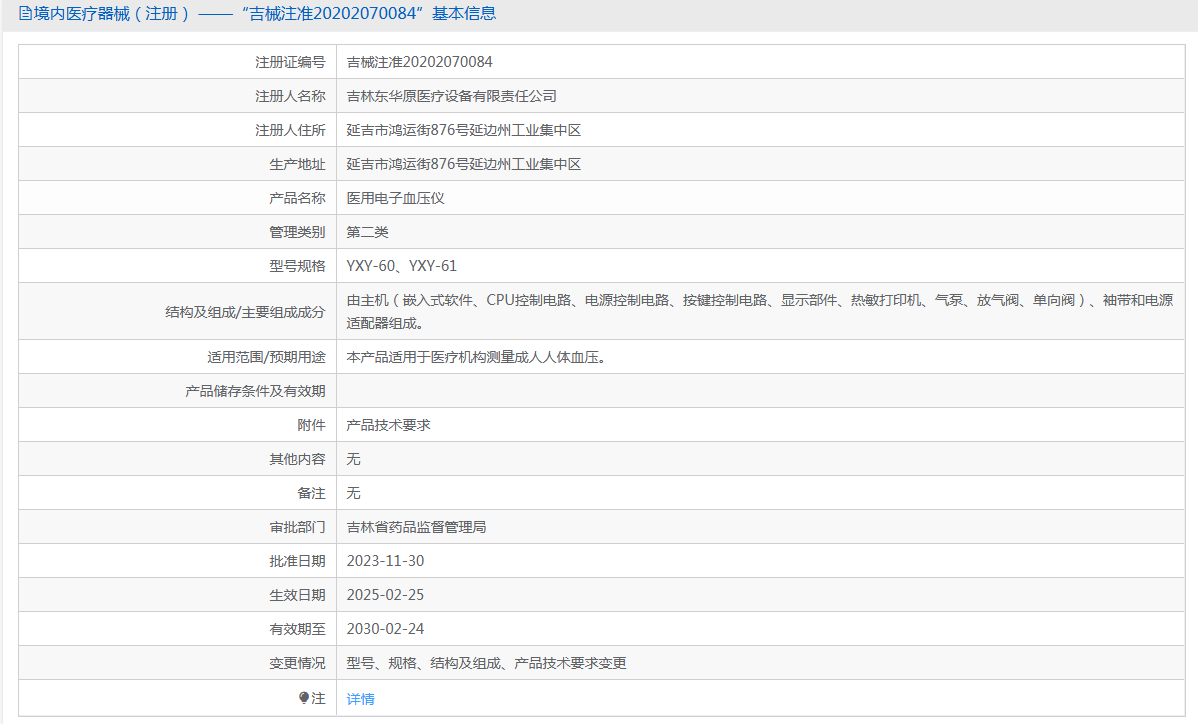Click approval department 吉林省药品监督管理局
The width and height of the screenshot is (1198, 724).
tap(416, 527)
